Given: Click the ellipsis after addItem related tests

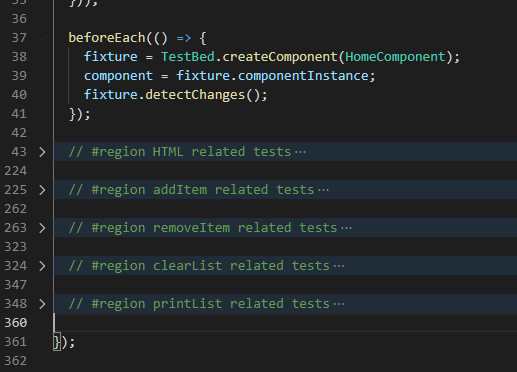Looking at the screenshot, I should pos(323,190).
